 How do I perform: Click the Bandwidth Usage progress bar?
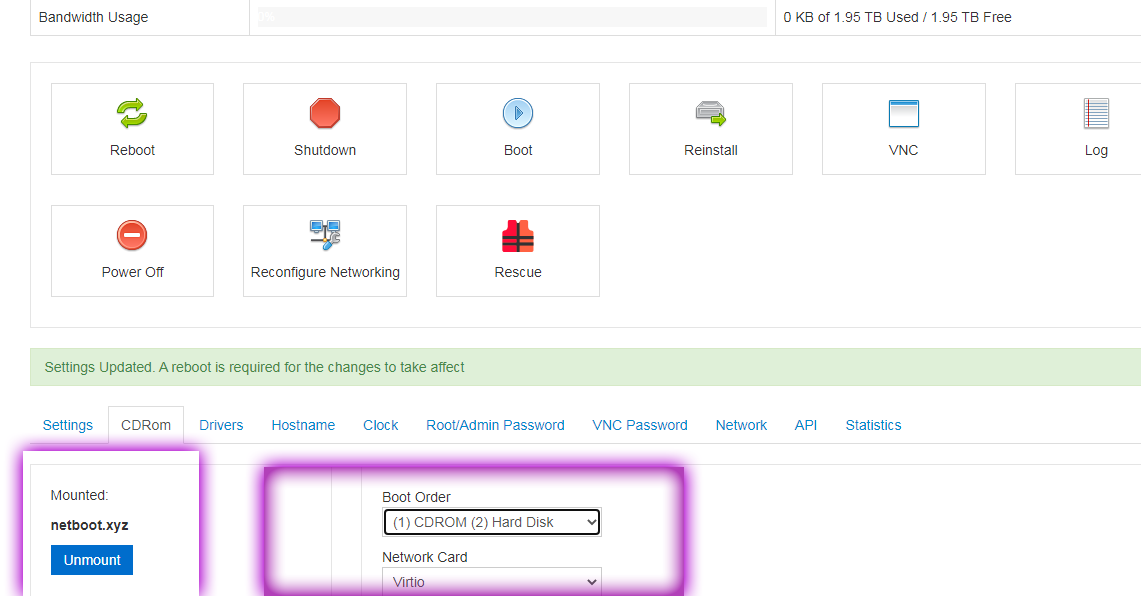click(512, 17)
